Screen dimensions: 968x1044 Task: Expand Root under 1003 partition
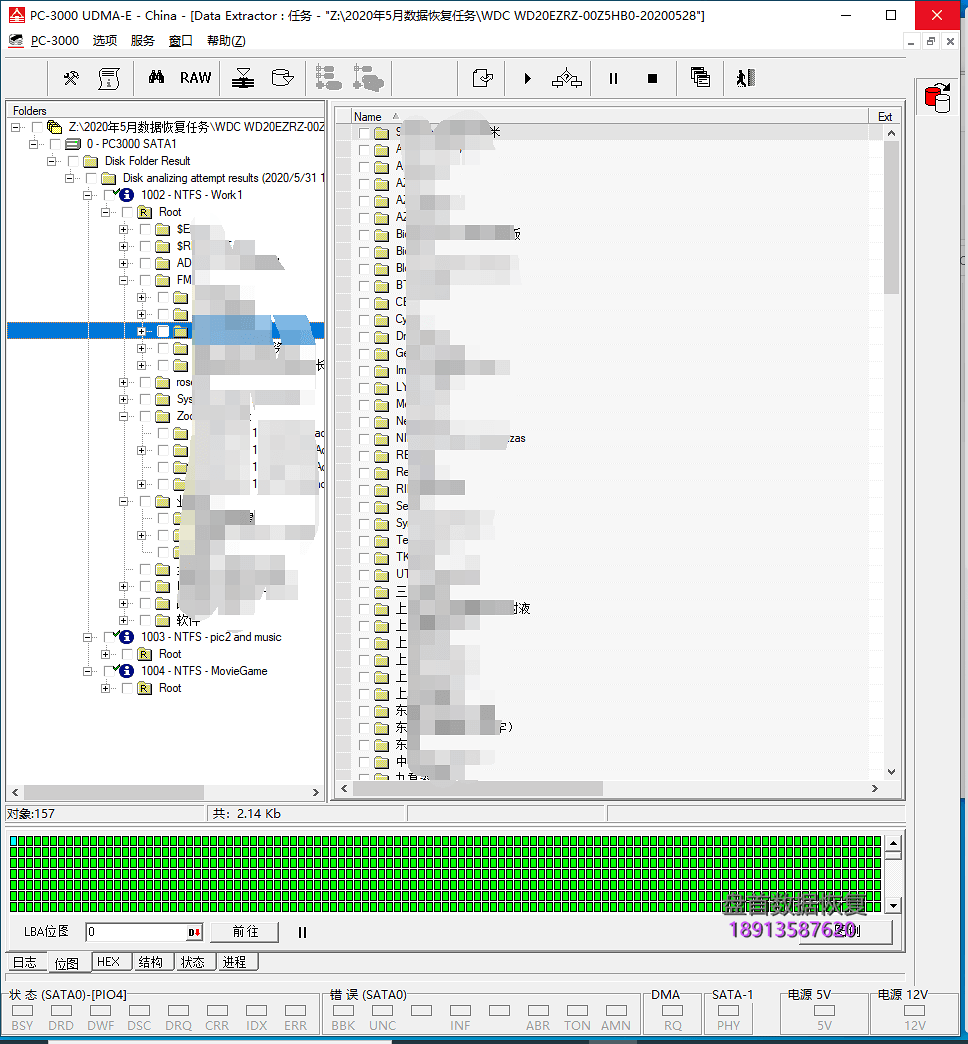click(x=105, y=654)
